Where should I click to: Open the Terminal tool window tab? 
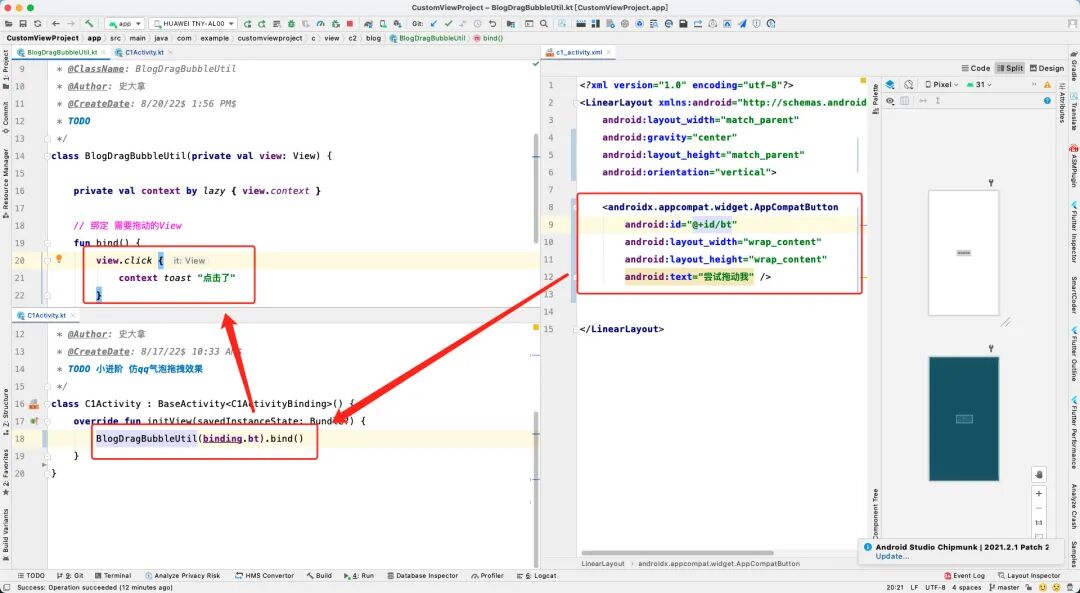click(x=112, y=576)
